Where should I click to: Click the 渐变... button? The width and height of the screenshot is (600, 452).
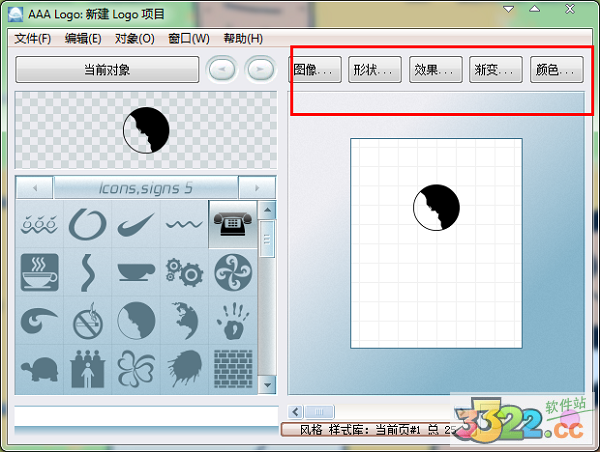coord(496,70)
